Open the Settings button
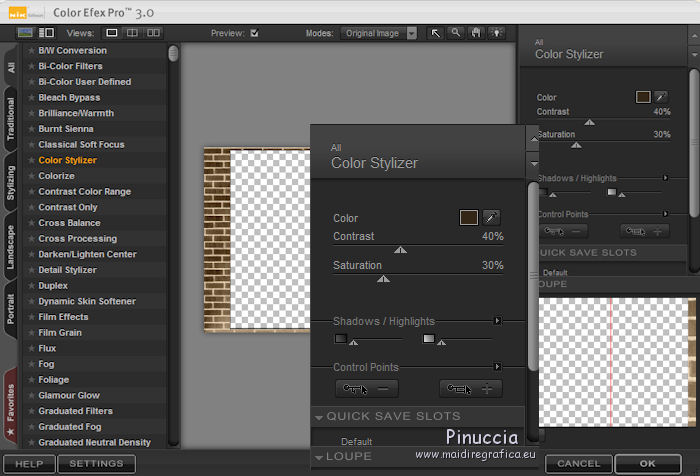Image resolution: width=700 pixels, height=476 pixels. [96, 464]
